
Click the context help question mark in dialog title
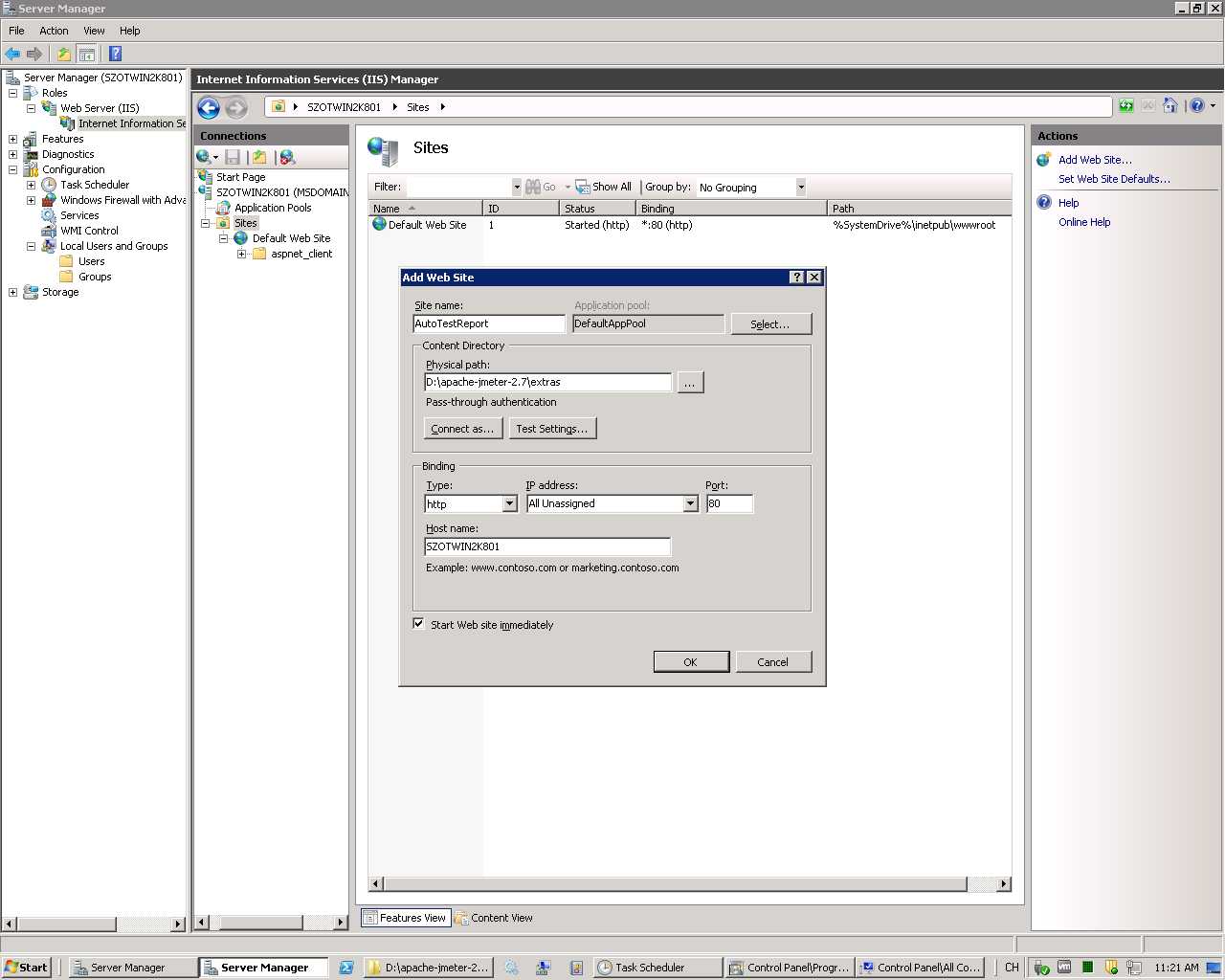796,278
